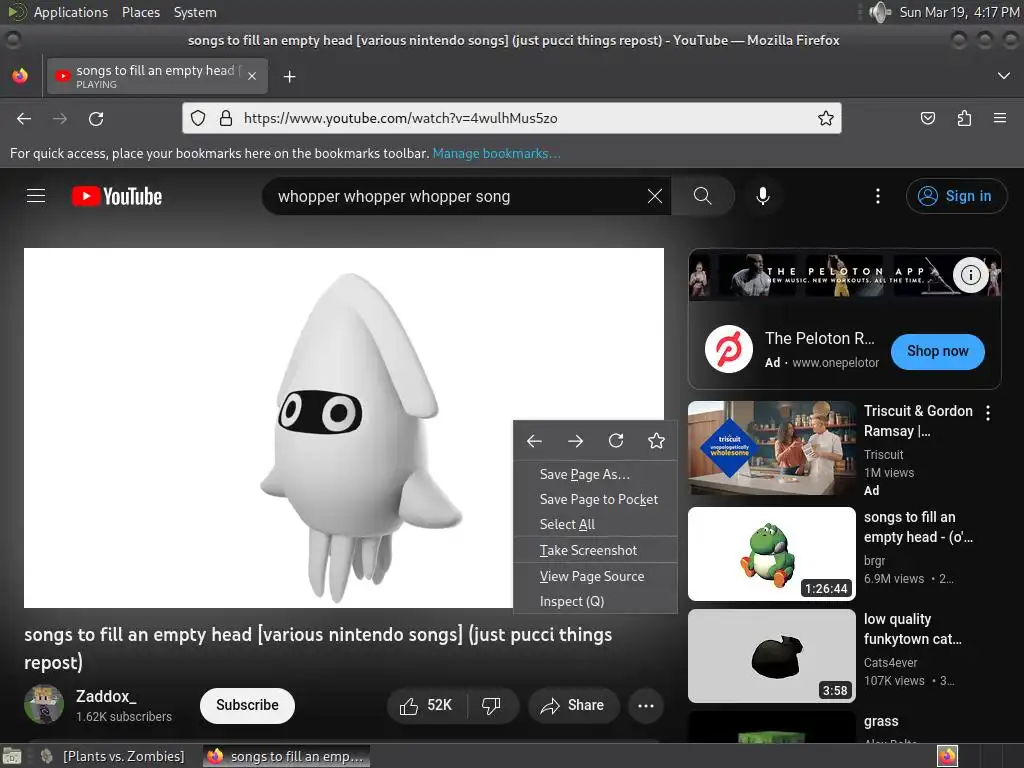The width and height of the screenshot is (1024, 768).
Task: Switch to Plants vs. Zombies taskbar window
Action: [112, 756]
